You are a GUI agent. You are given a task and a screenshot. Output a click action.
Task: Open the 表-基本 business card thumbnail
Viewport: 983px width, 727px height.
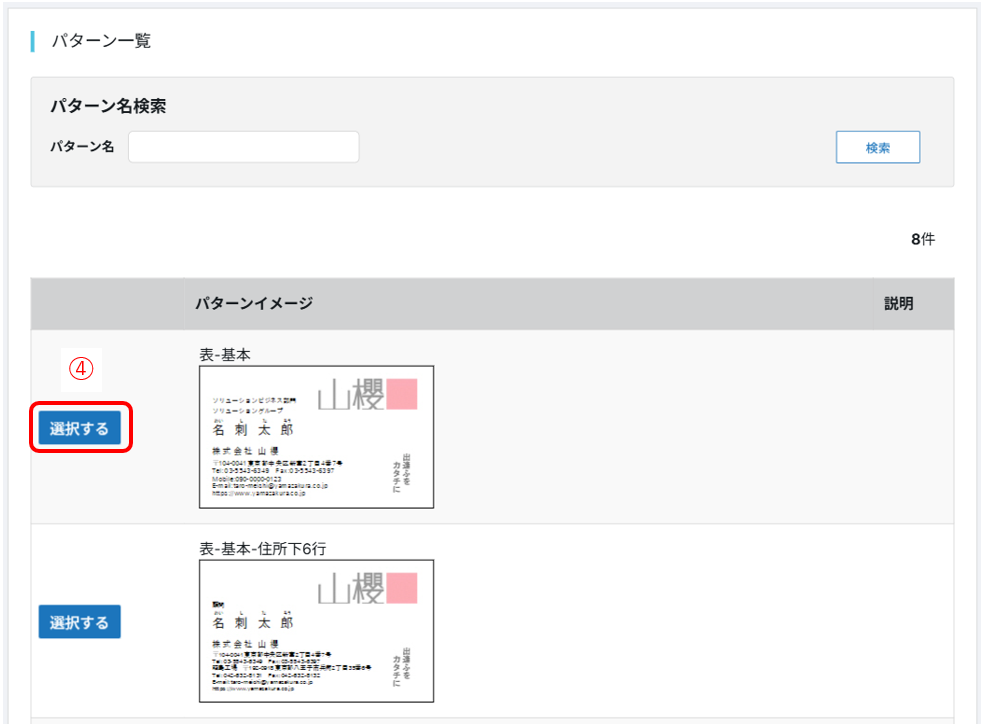(316, 437)
